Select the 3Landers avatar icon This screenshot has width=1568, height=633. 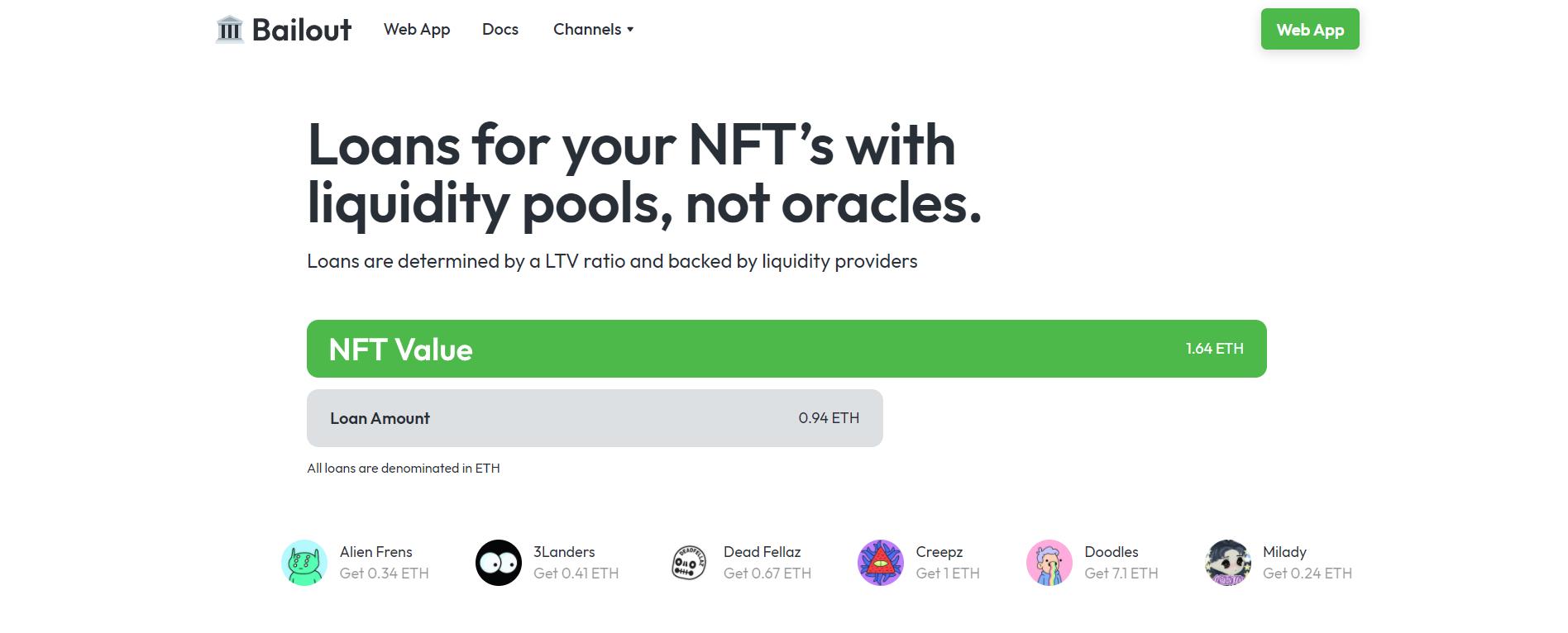[x=499, y=563]
